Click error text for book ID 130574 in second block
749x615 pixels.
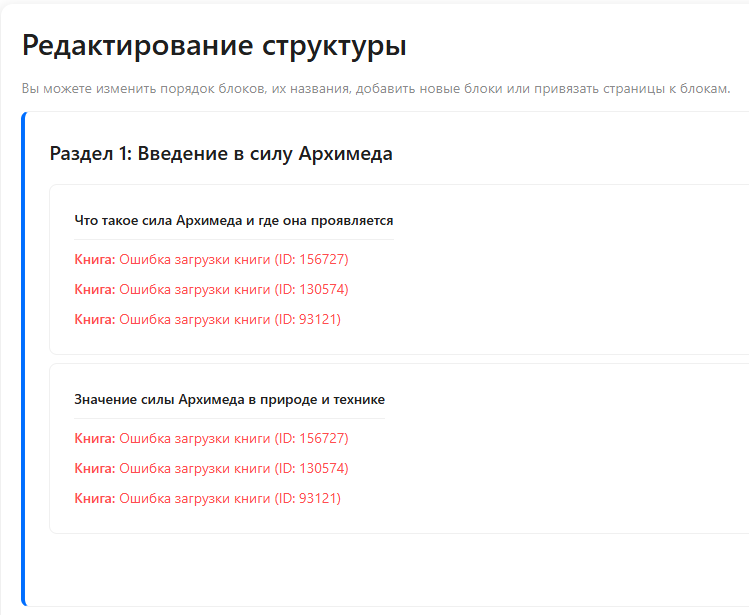[234, 469]
